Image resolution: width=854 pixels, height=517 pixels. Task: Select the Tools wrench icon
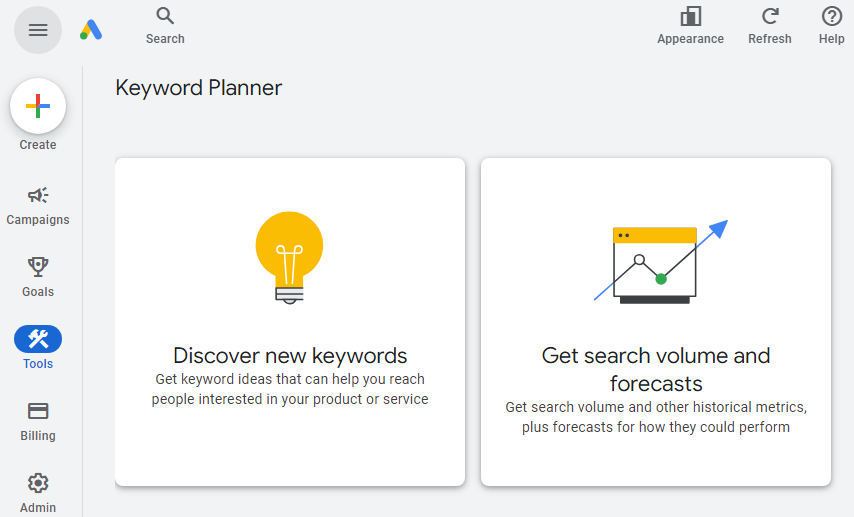coord(38,339)
